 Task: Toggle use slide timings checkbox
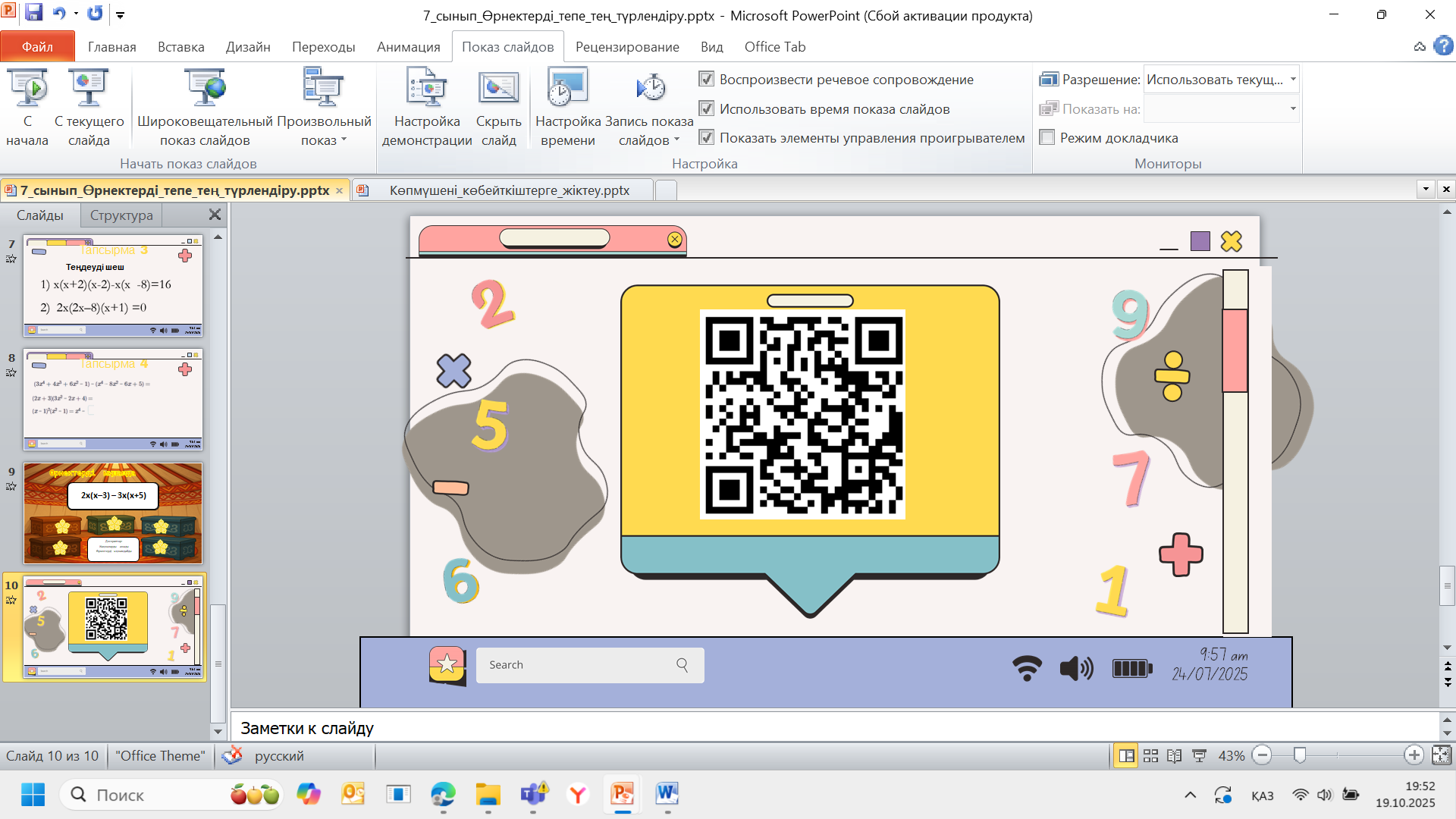coord(707,108)
